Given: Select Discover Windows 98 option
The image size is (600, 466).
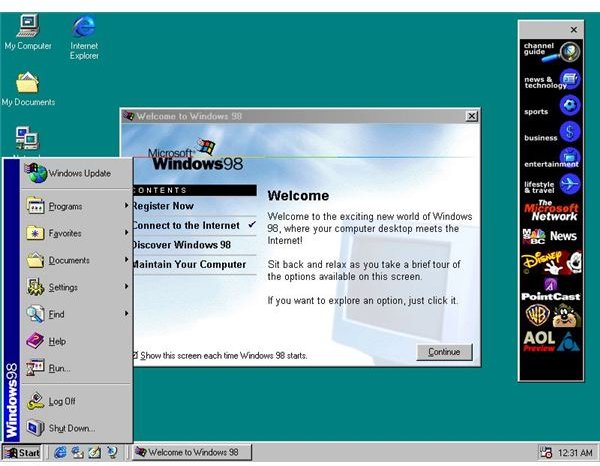Looking at the screenshot, I should tap(181, 245).
